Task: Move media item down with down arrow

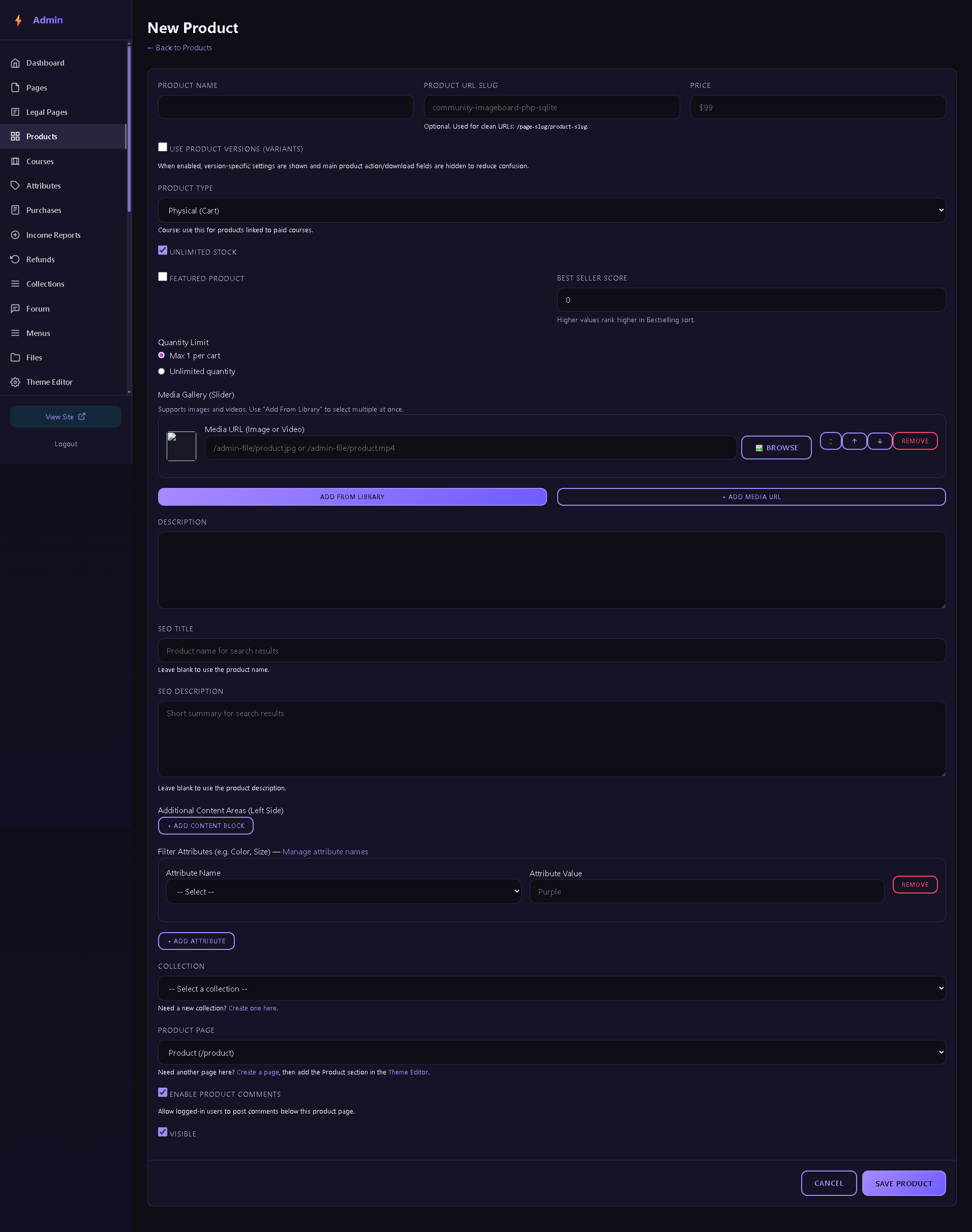Action: pyautogui.click(x=880, y=441)
